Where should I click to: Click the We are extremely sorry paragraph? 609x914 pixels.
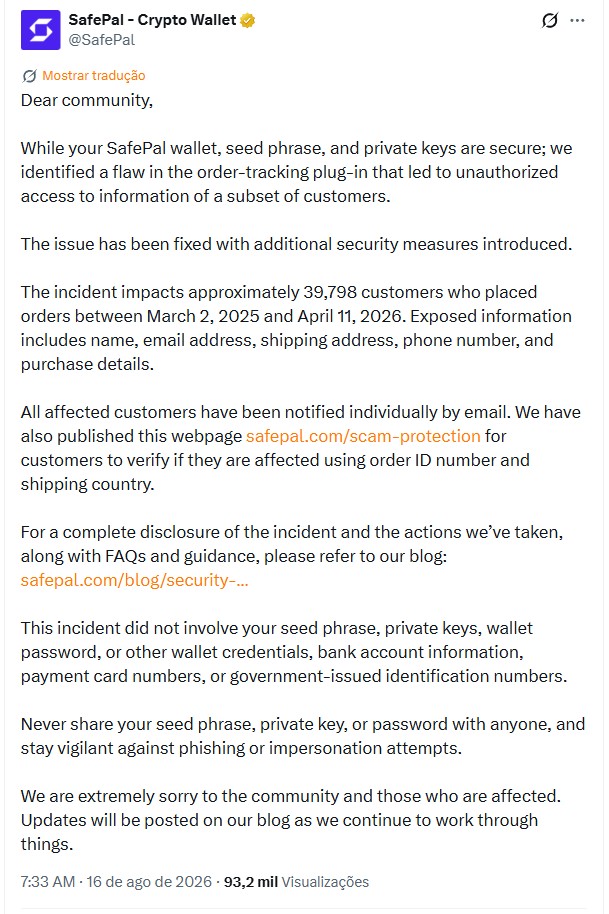coord(291,820)
